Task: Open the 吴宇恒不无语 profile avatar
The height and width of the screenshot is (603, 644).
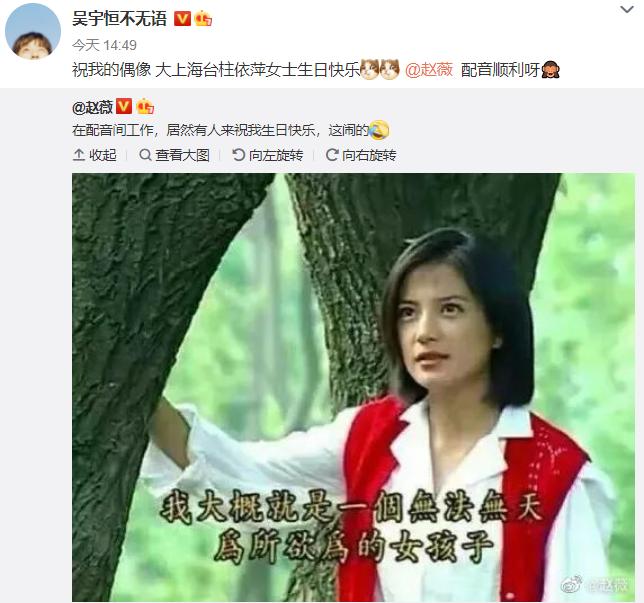Action: (33, 32)
